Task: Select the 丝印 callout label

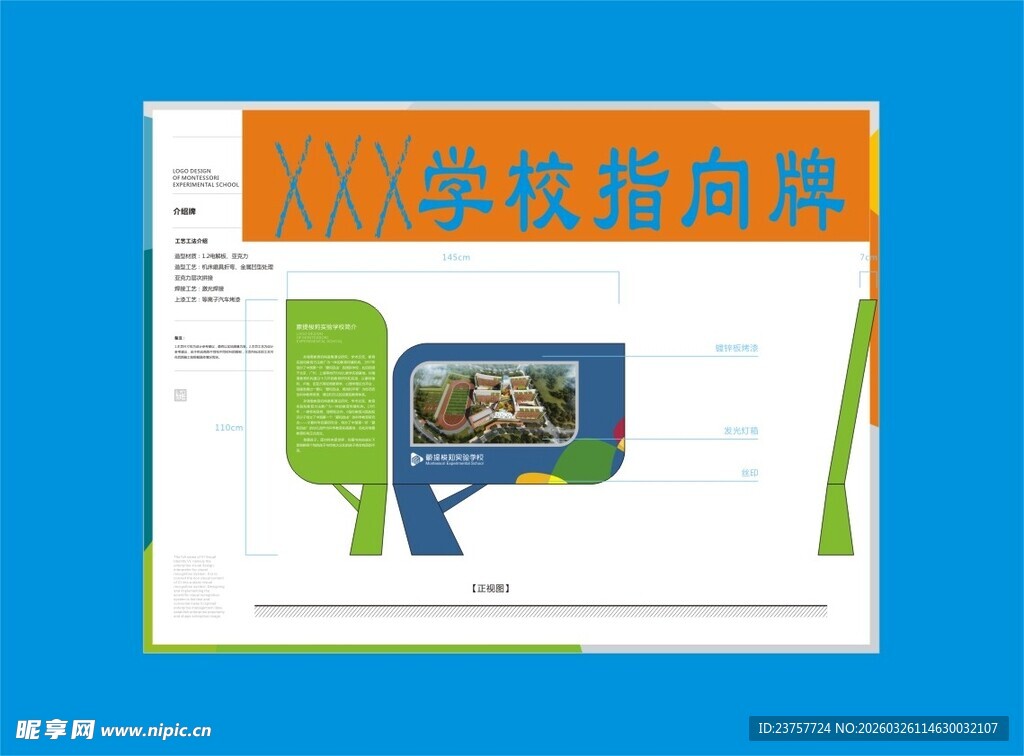Action: 749,472
